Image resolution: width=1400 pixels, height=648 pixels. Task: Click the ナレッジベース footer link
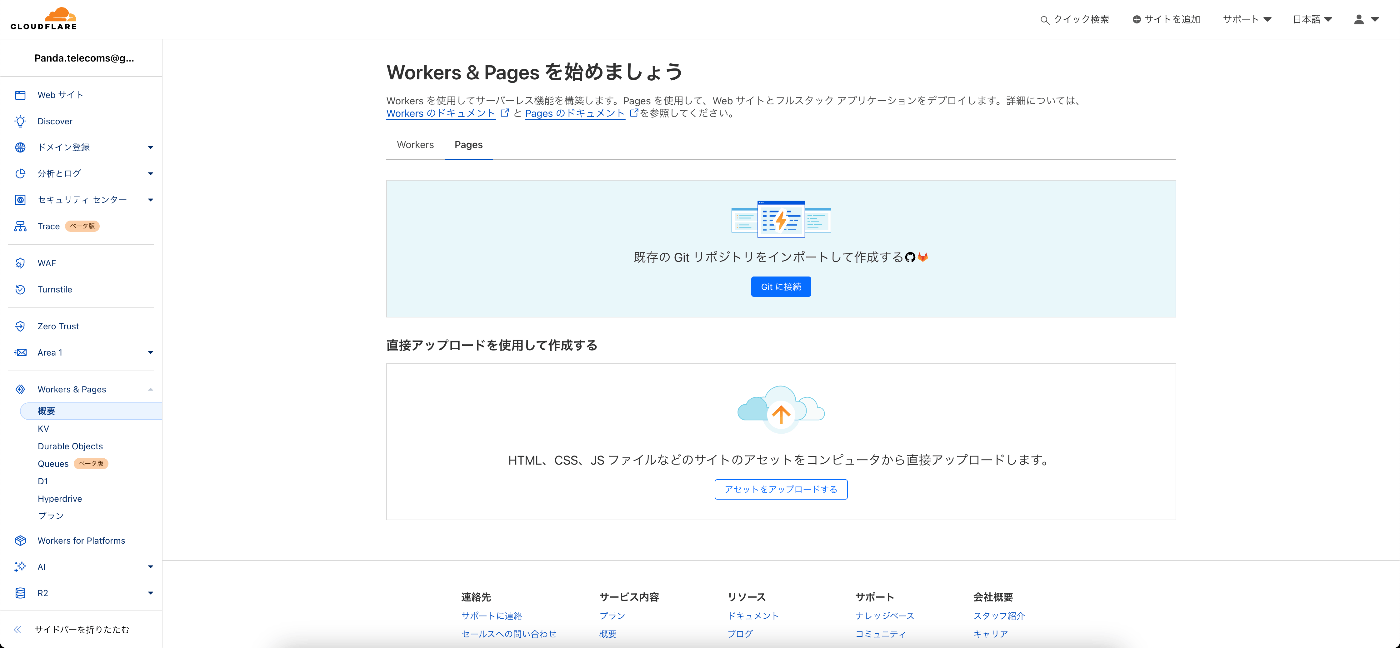point(885,616)
